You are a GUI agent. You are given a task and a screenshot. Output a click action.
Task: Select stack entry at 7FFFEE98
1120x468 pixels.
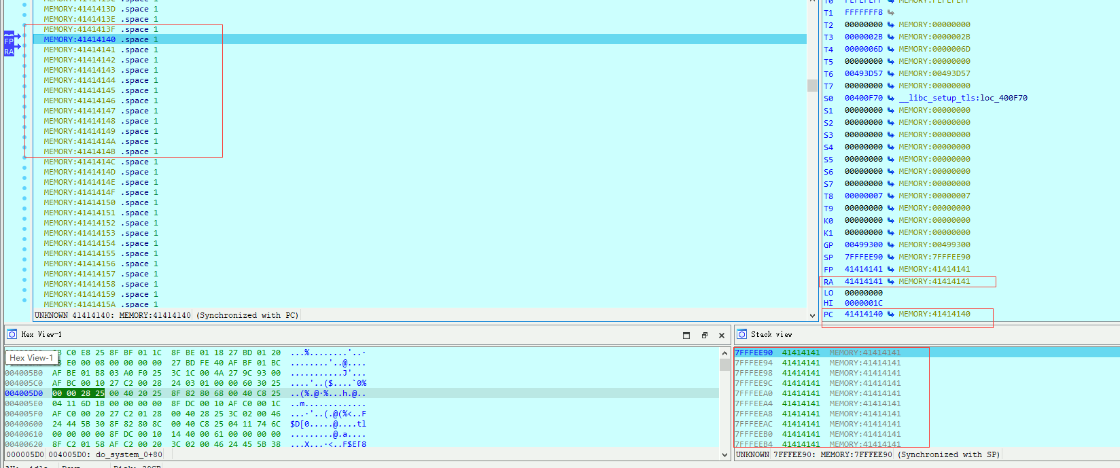click(832, 373)
